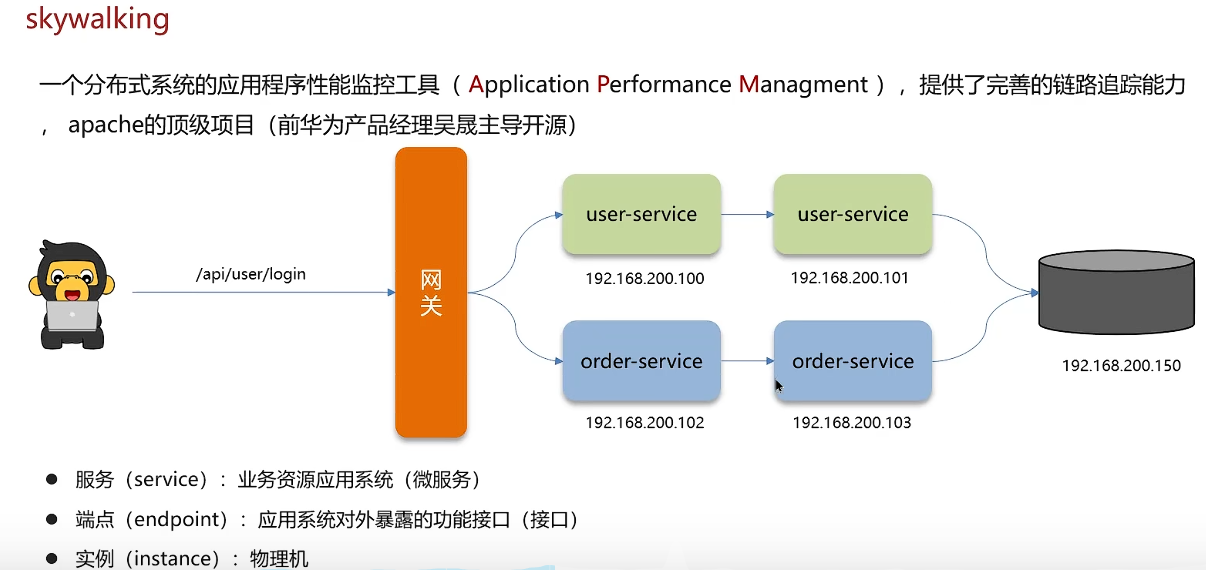Click the database IP 192.168.200.150
This screenshot has width=1206, height=570.
[1121, 366]
